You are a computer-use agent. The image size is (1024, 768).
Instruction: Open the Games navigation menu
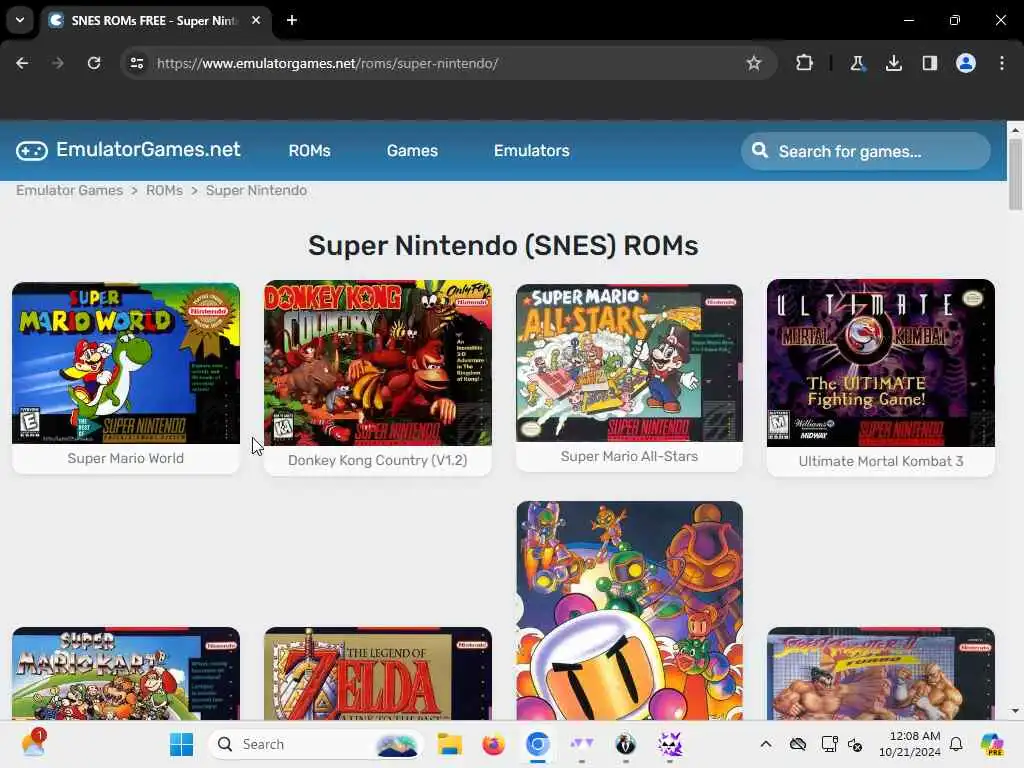pyautogui.click(x=412, y=151)
